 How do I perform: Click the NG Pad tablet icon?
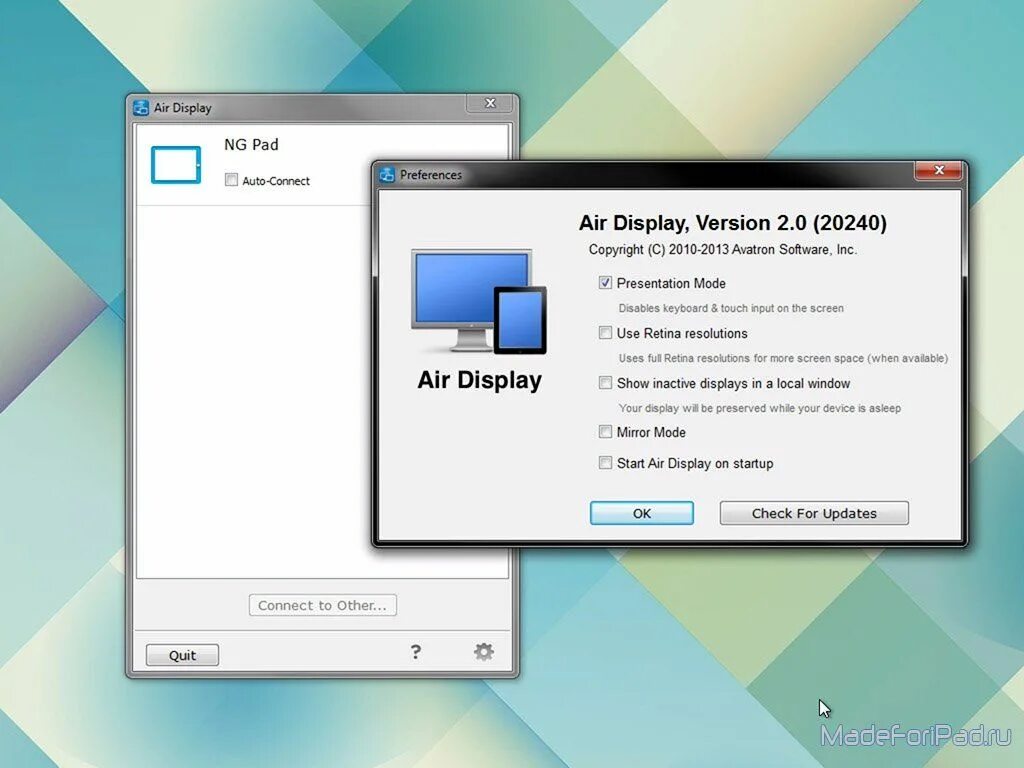[x=176, y=165]
